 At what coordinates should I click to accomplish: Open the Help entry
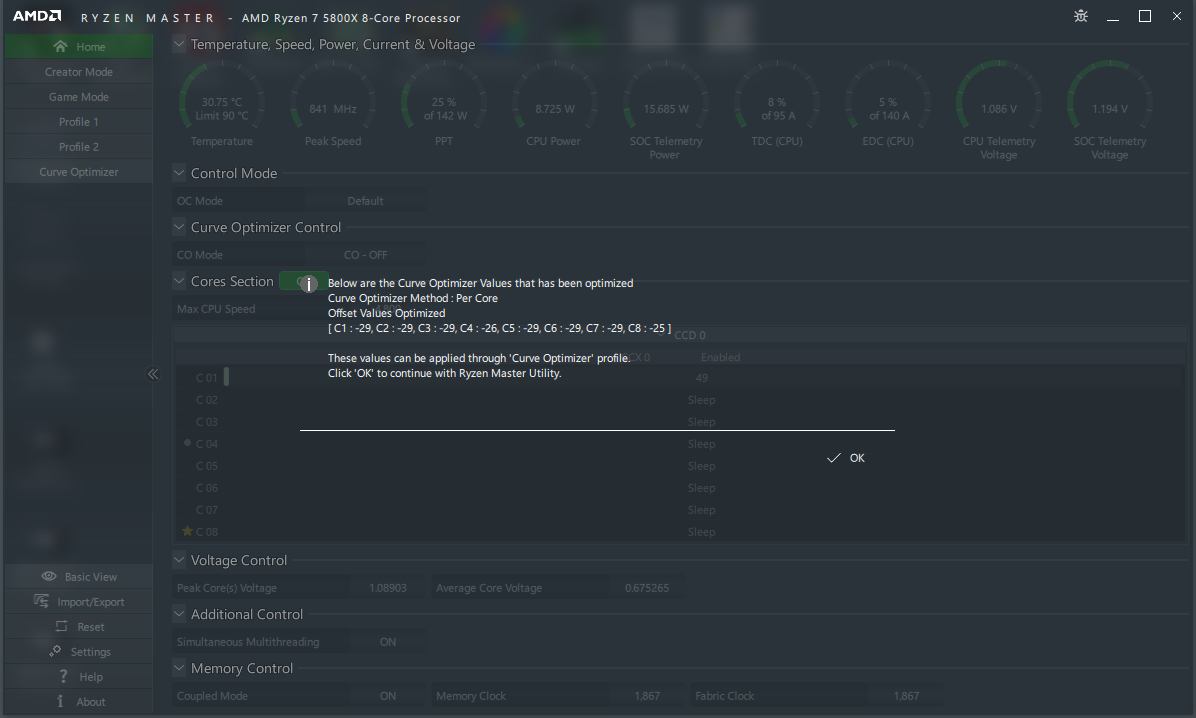[79, 677]
